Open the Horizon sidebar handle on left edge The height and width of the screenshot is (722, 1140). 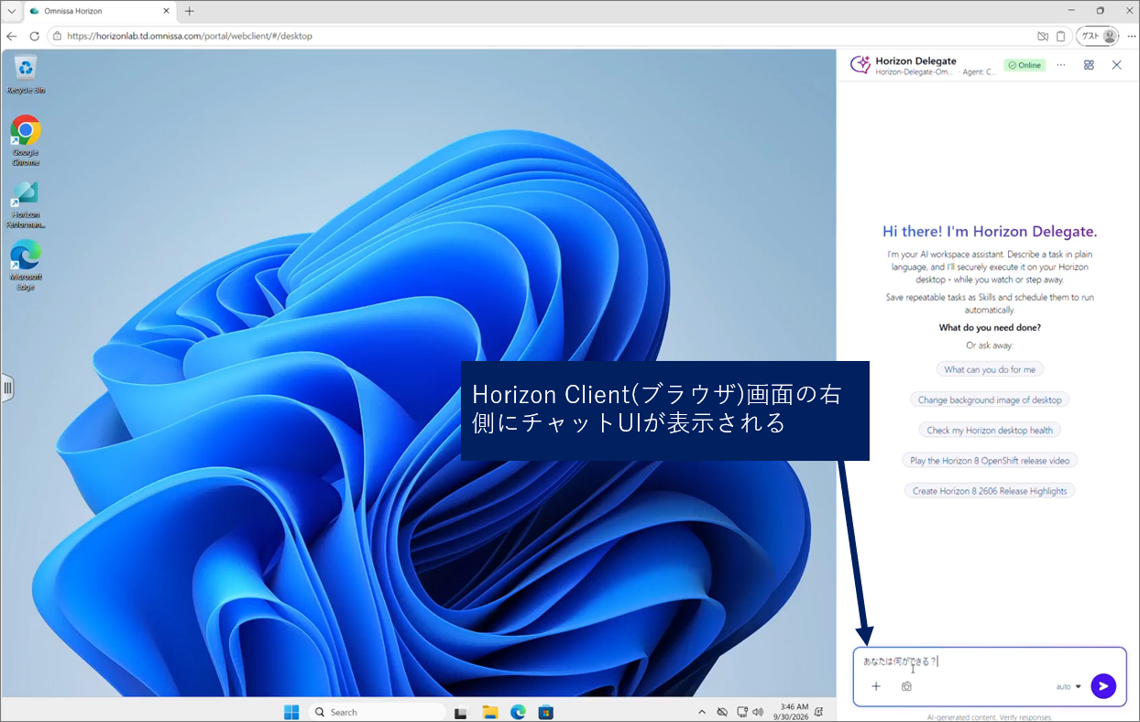pos(7,388)
